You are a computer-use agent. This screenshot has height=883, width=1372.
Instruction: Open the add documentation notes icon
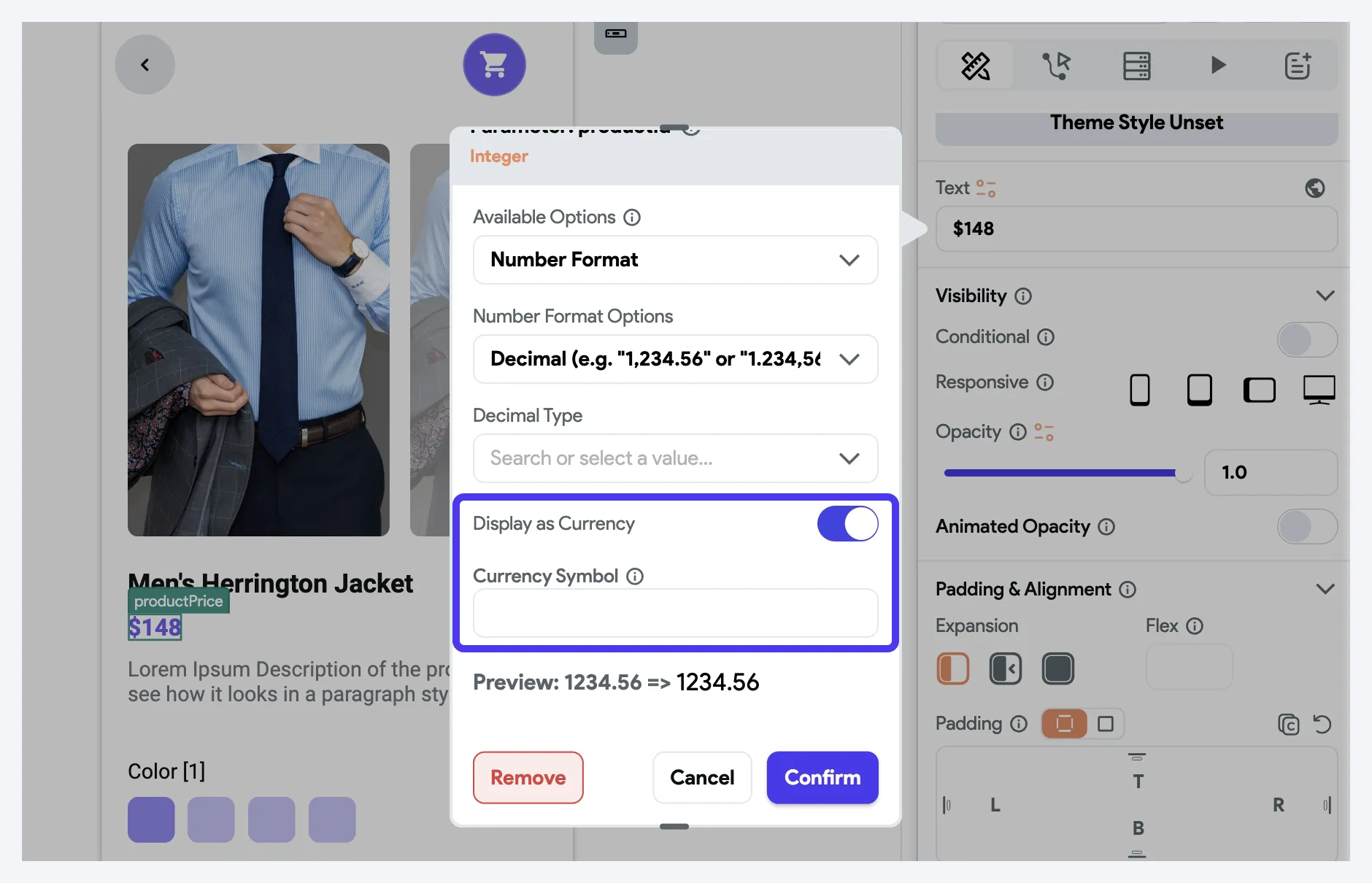point(1298,66)
